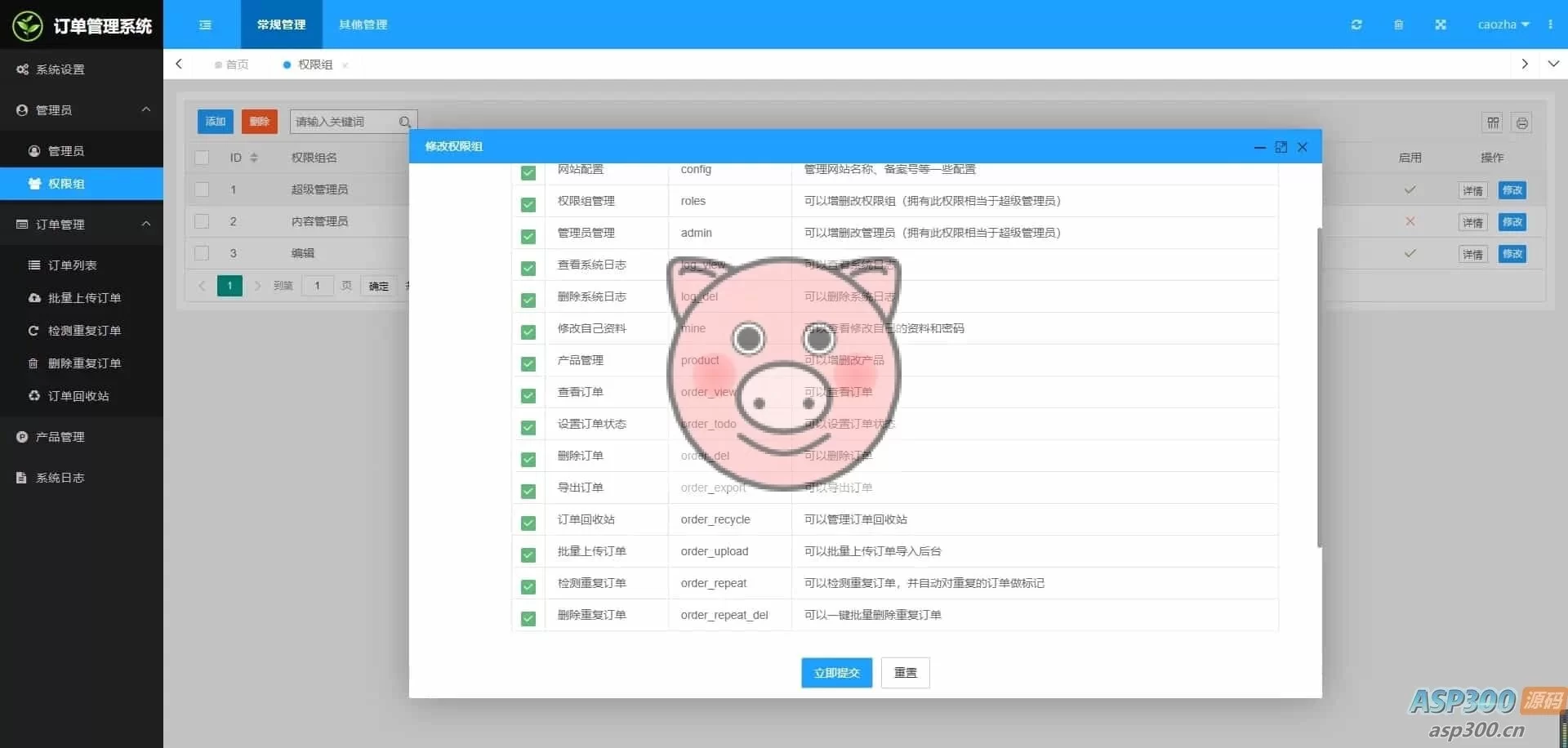Maximize the 修改权限组 dialog
1568x748 pixels.
(x=1281, y=147)
